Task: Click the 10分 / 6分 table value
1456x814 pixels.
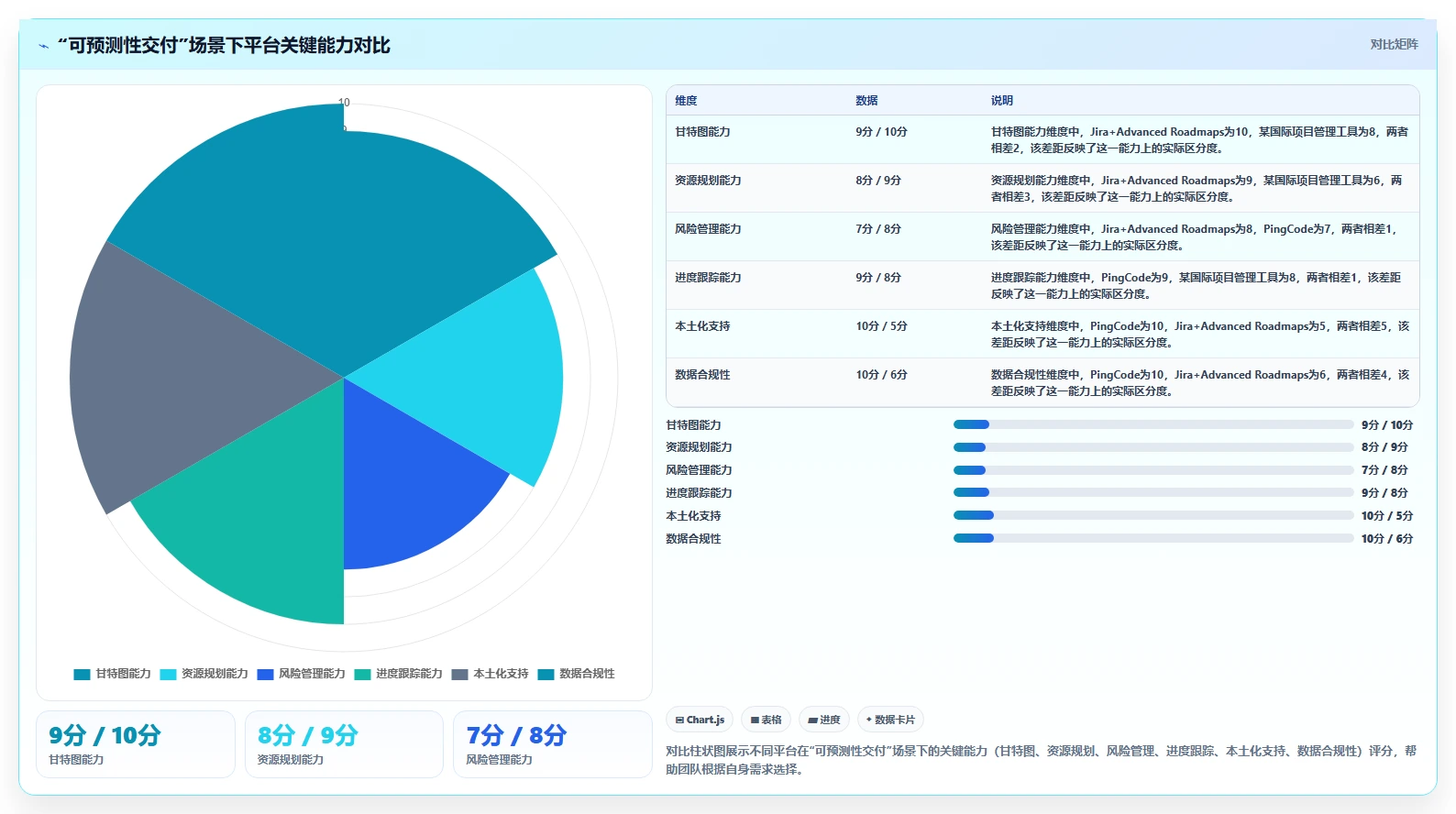Action: tap(881, 375)
